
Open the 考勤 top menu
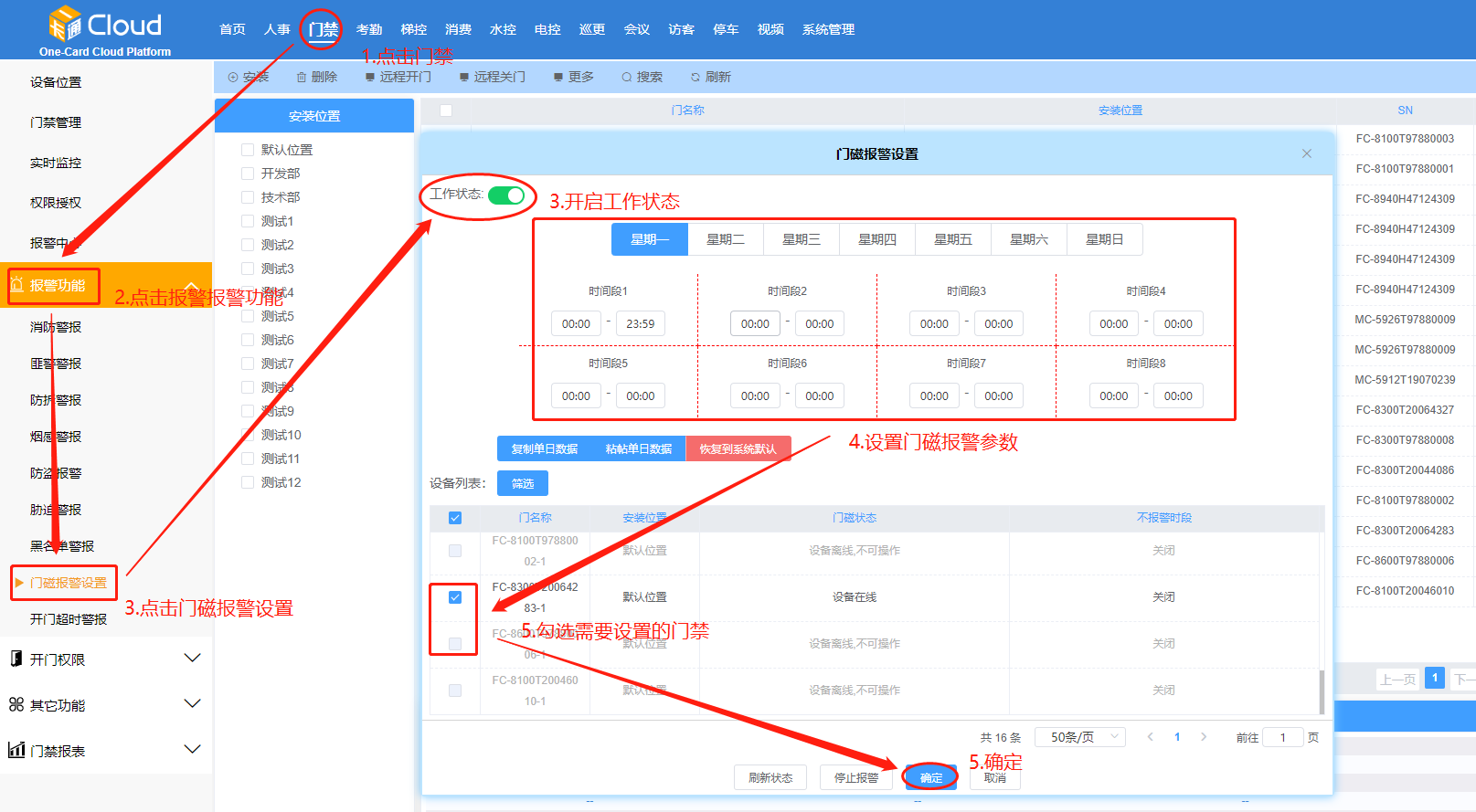click(x=369, y=29)
